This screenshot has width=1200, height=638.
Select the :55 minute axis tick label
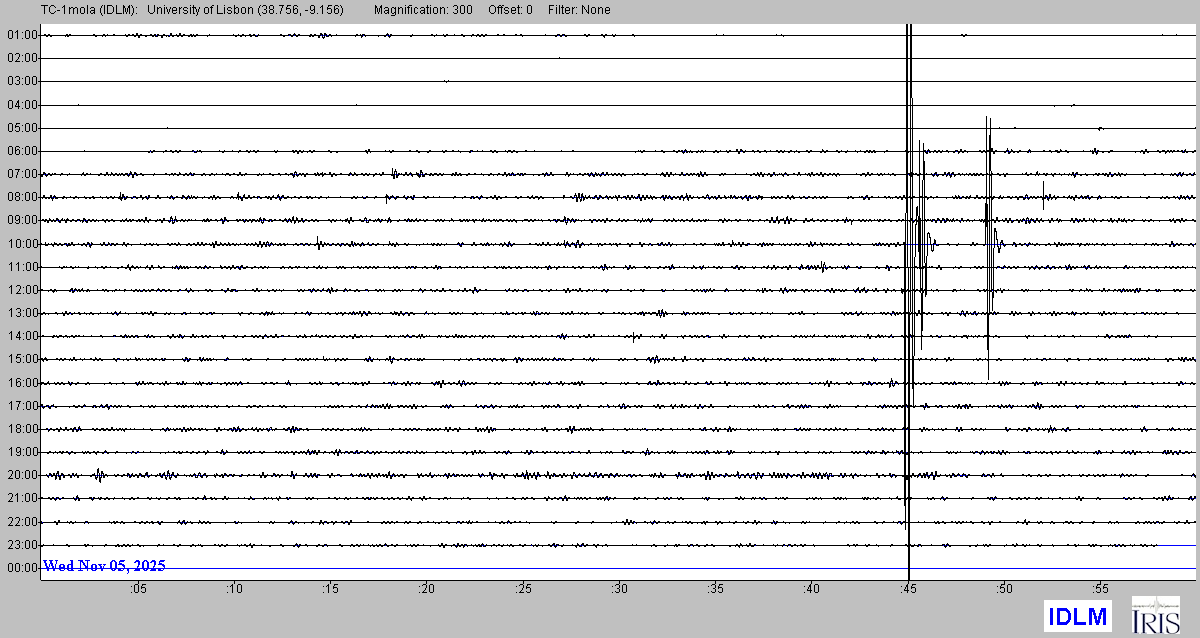click(1100, 588)
